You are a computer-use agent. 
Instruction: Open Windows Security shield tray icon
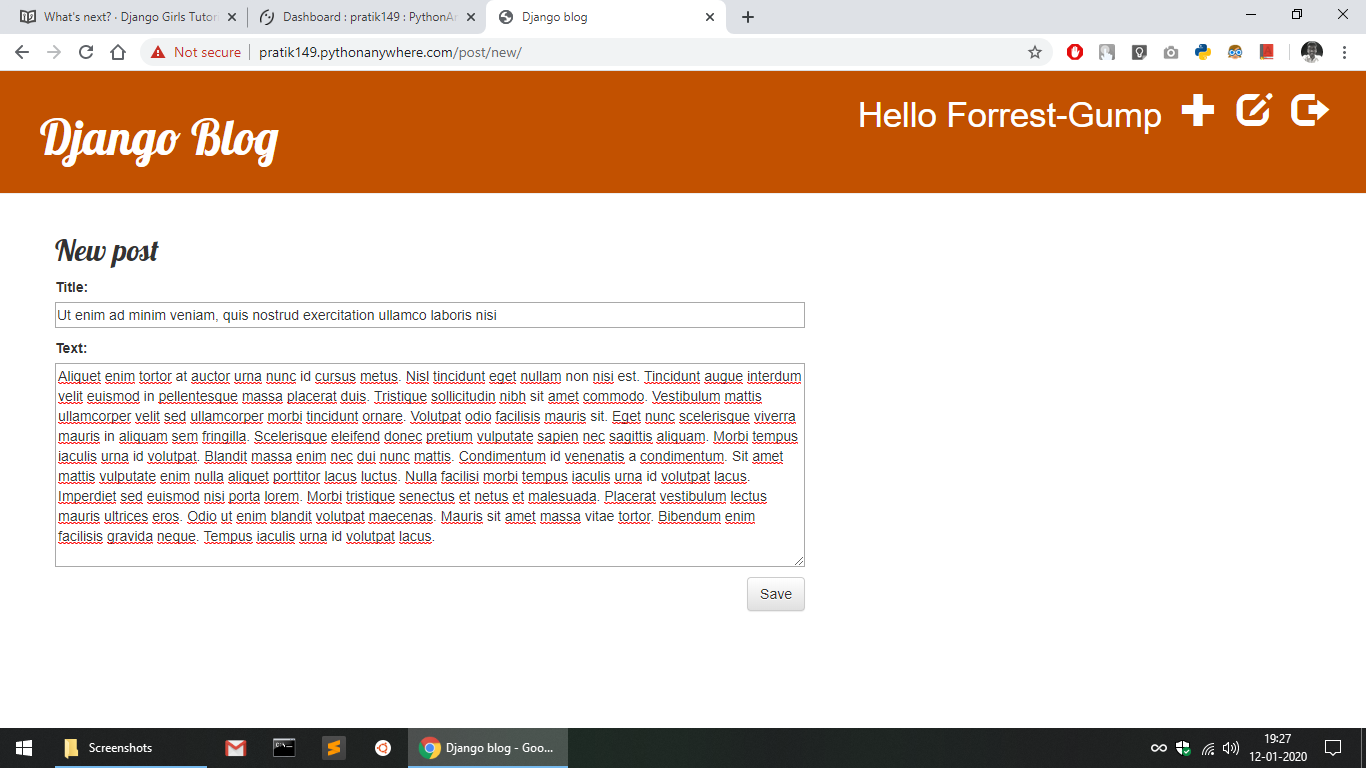[x=1183, y=748]
